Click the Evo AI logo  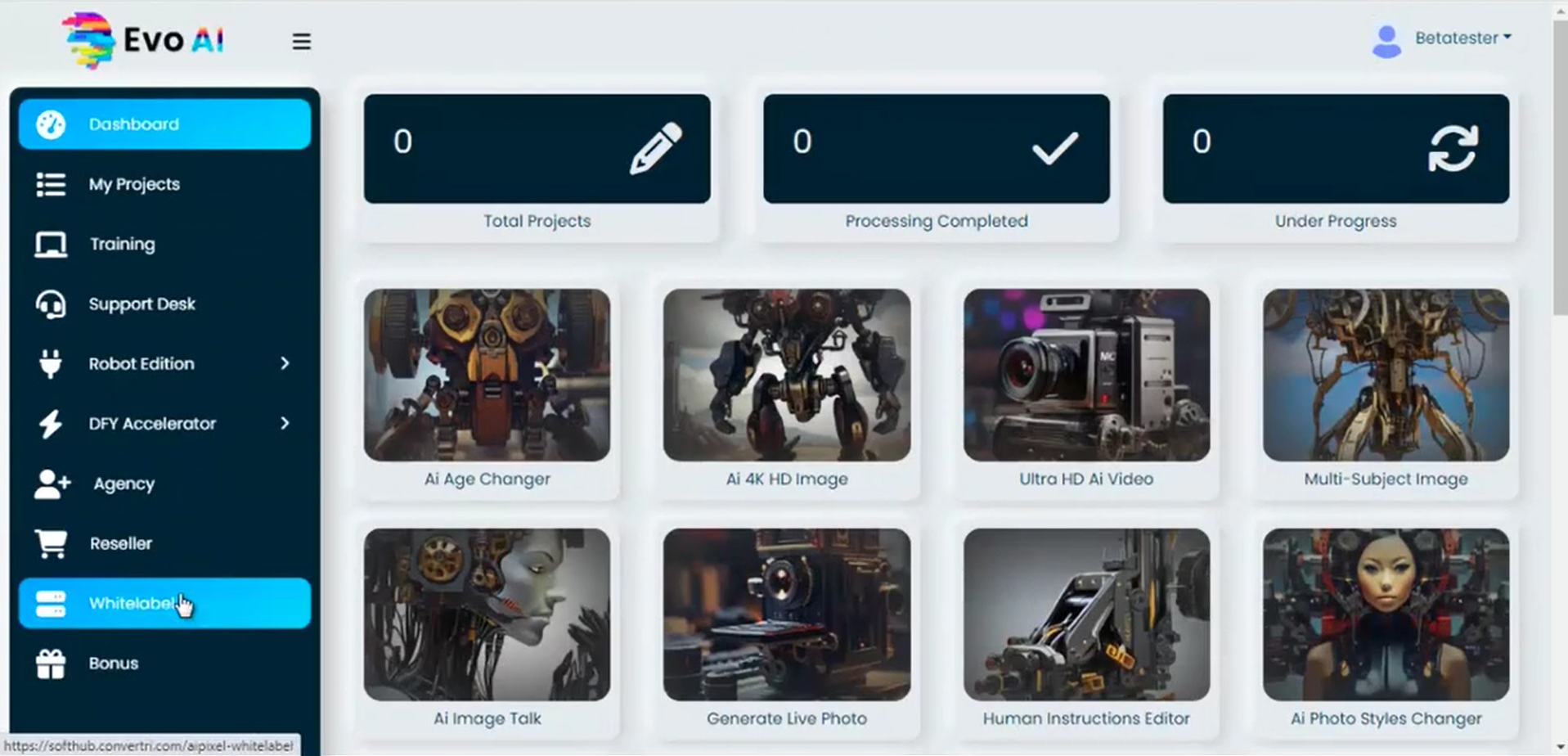point(142,40)
